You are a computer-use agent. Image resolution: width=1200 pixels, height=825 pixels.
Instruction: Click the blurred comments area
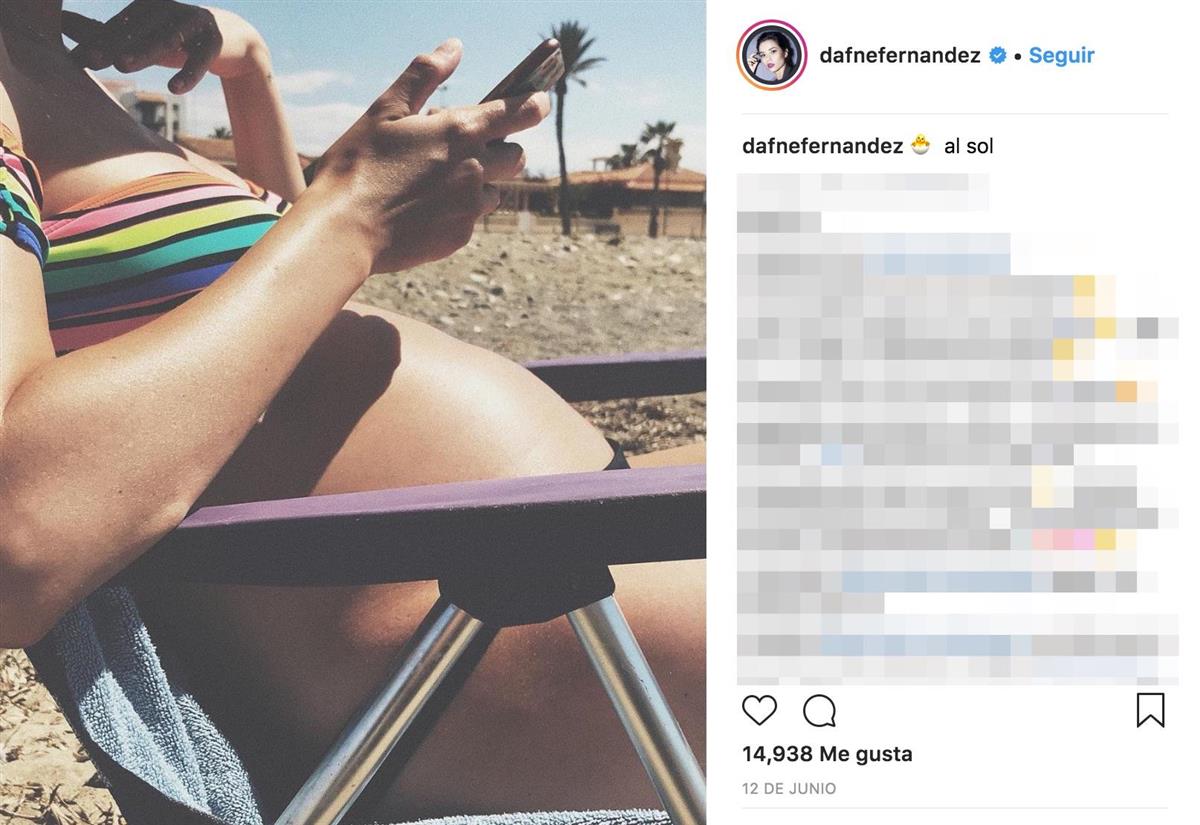[x=958, y=428]
